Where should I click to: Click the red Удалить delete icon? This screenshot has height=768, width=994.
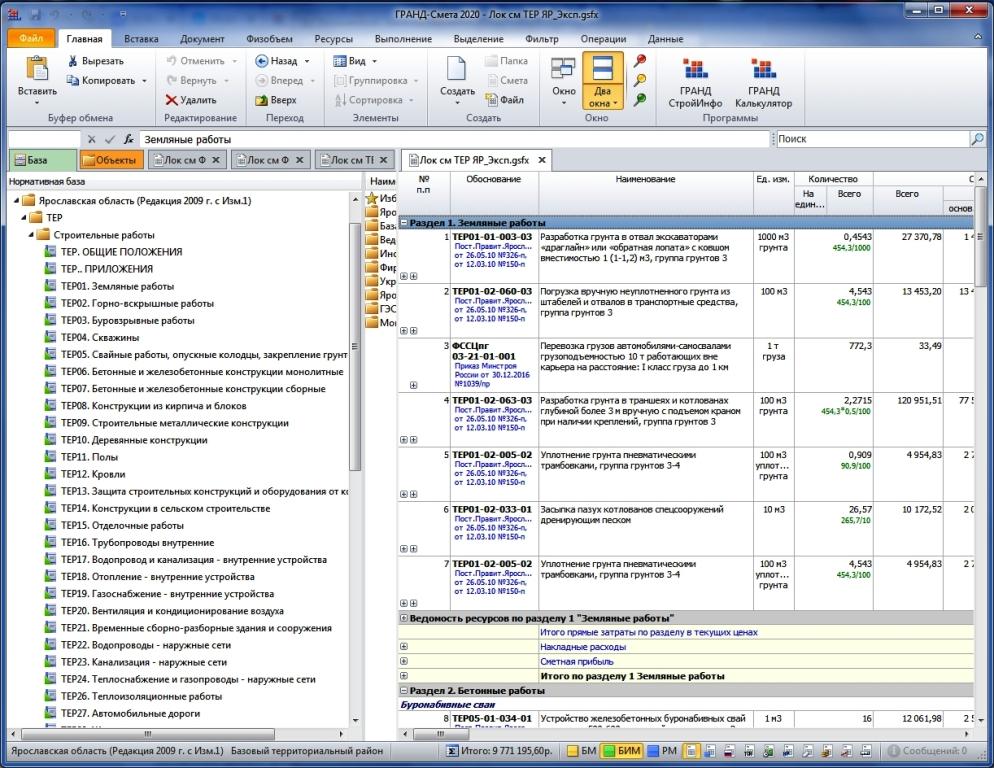tap(171, 100)
